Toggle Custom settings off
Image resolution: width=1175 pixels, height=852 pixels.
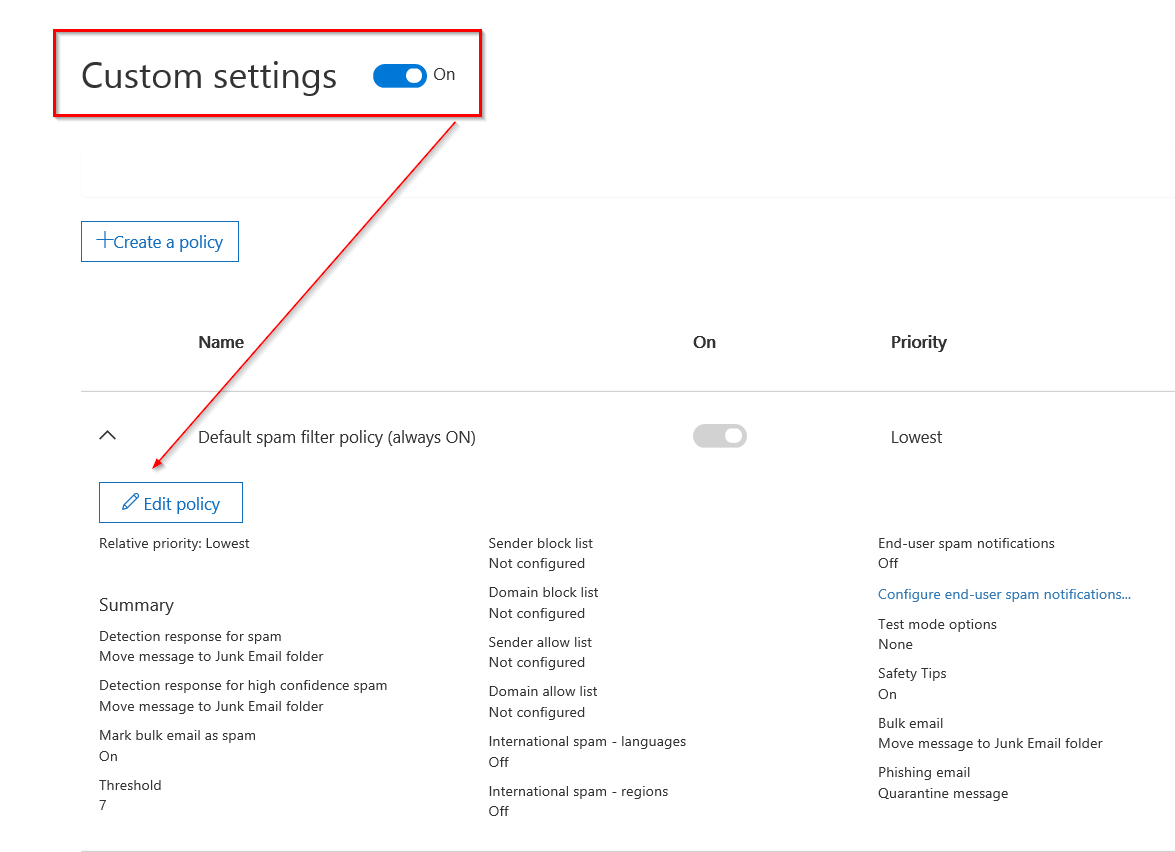tap(399, 75)
